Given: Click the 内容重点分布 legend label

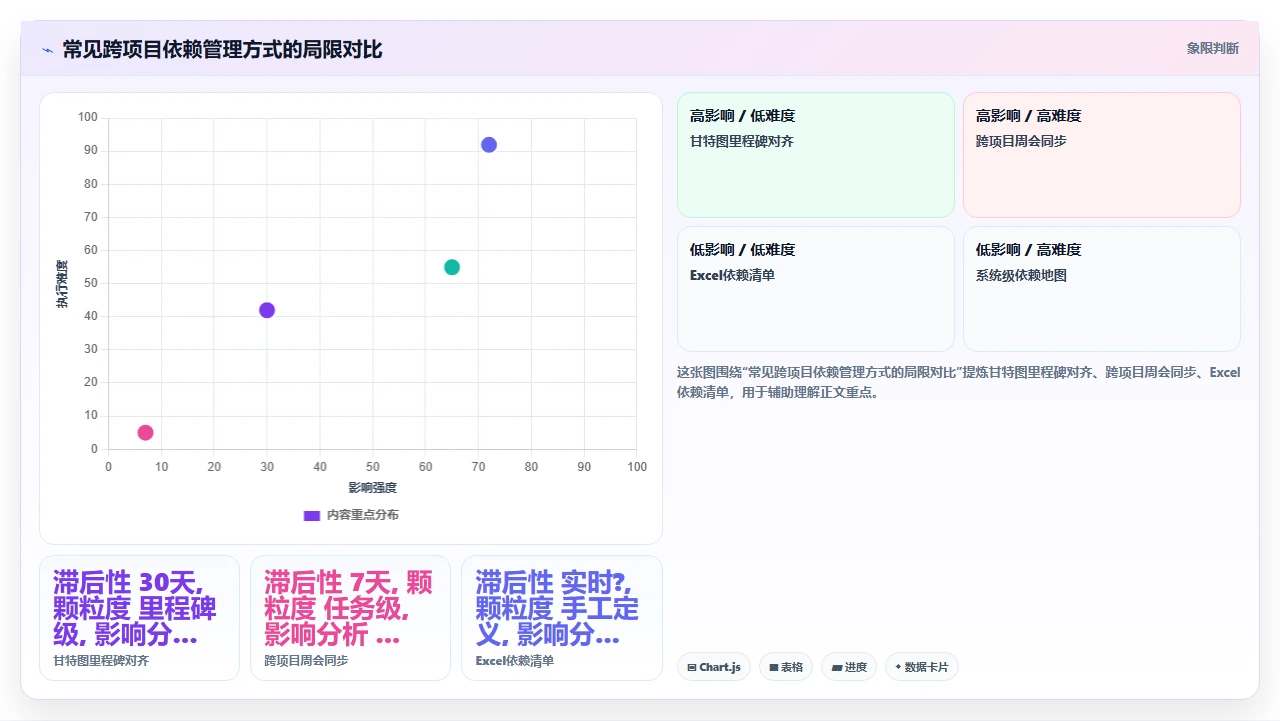Looking at the screenshot, I should tap(363, 515).
